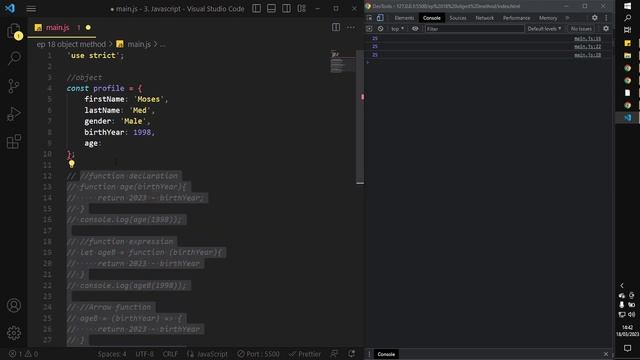Open the VS Code hamburger menu

tap(31, 9)
